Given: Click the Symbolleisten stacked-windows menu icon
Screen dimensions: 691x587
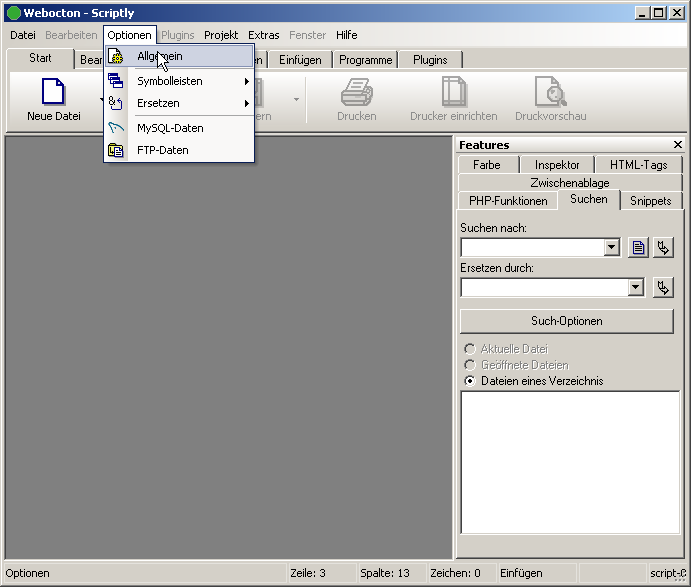Looking at the screenshot, I should (x=115, y=81).
